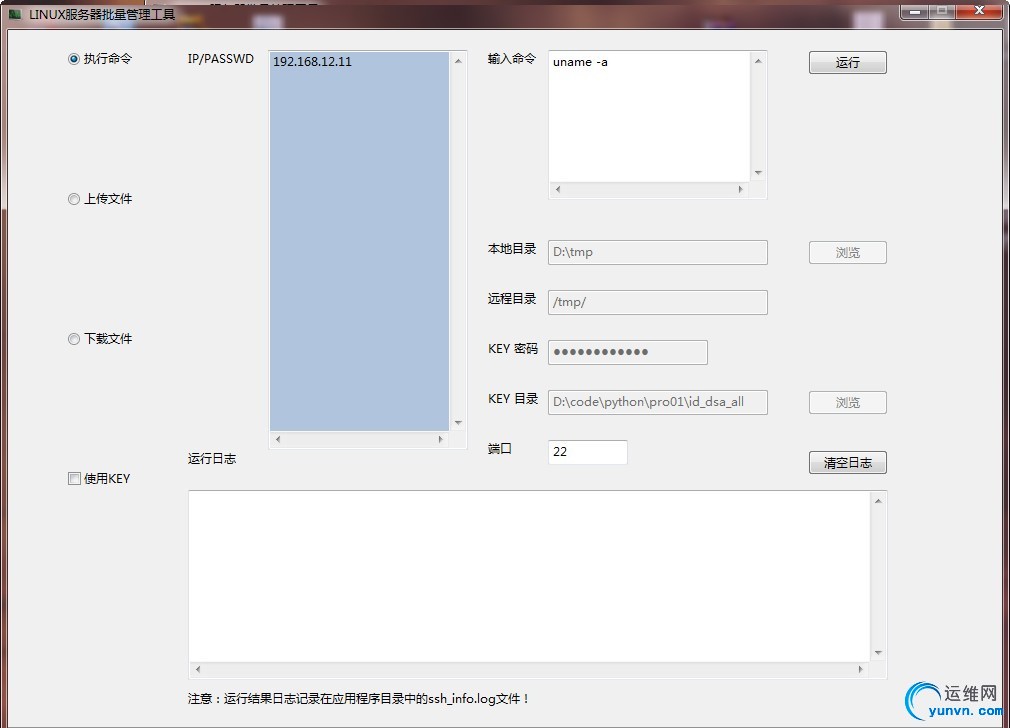Click right arrow of log horizontal scrollbar
Image resolution: width=1010 pixels, height=728 pixels.
pos(861,669)
